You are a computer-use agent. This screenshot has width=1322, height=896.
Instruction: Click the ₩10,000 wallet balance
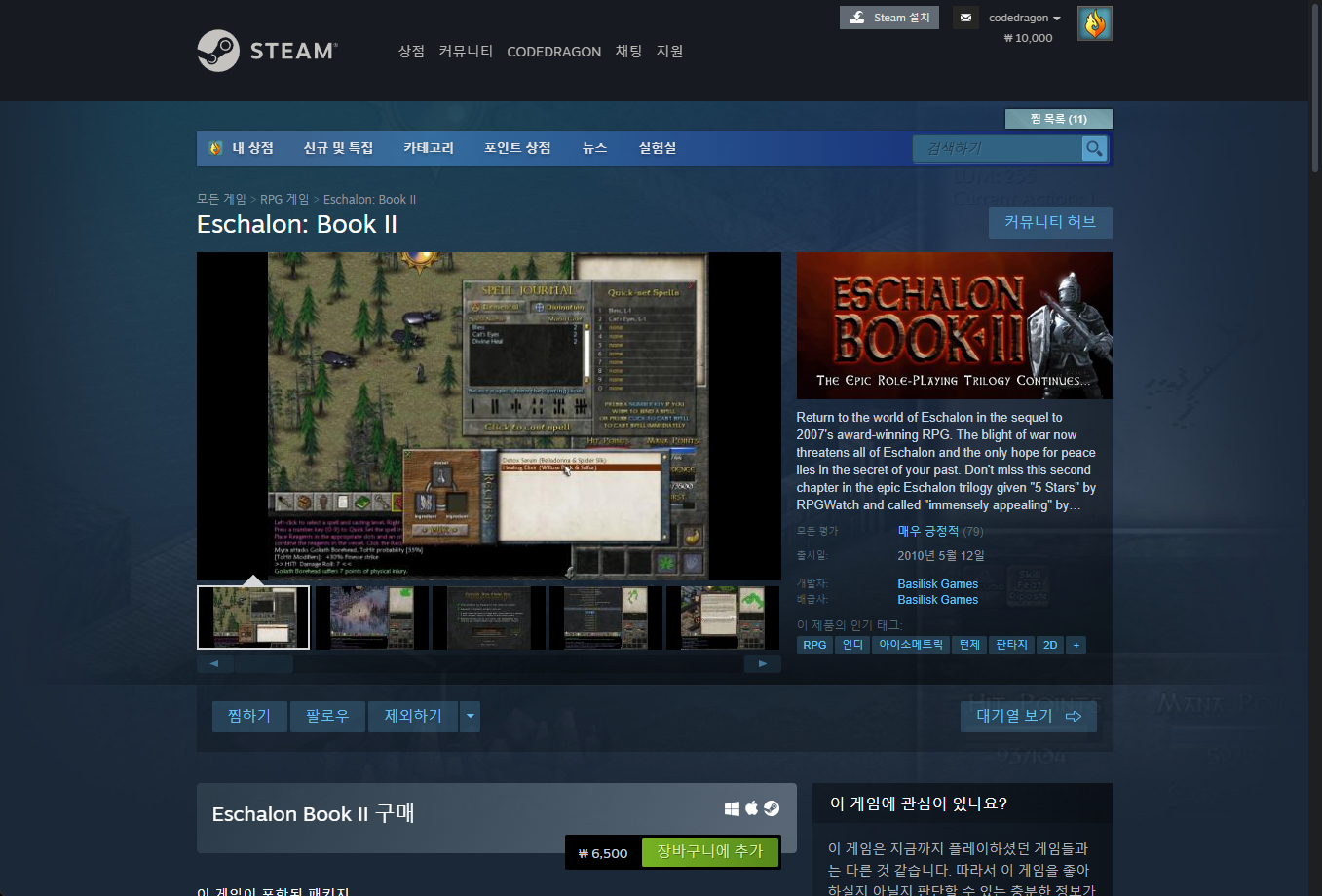(x=1028, y=38)
